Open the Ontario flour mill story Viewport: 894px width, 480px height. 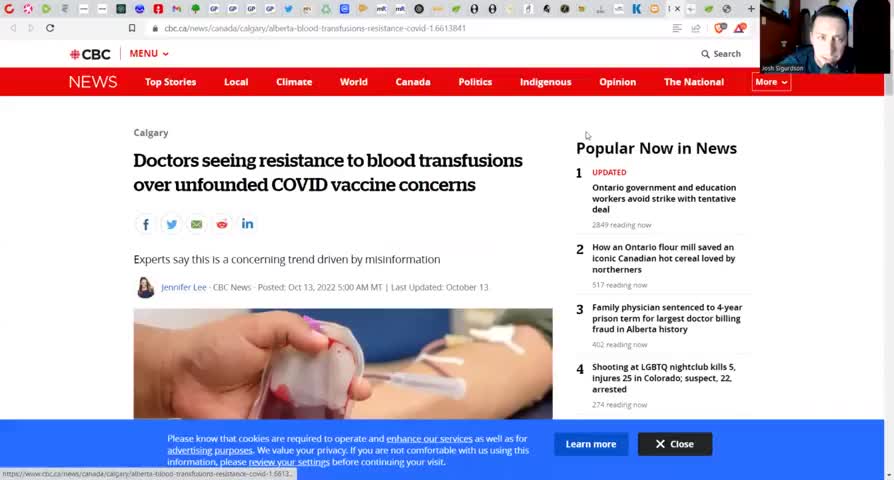664,258
